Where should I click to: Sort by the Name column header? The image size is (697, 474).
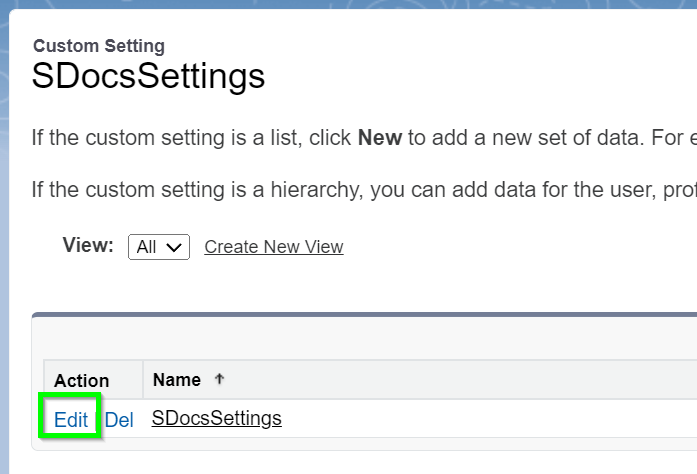click(x=177, y=380)
